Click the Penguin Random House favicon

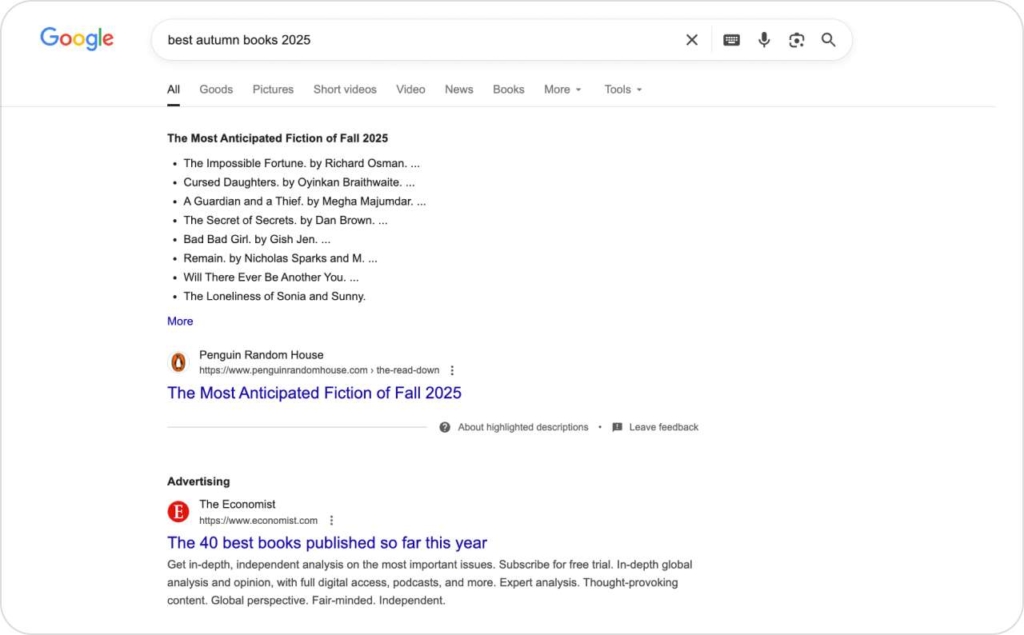pyautogui.click(x=178, y=362)
